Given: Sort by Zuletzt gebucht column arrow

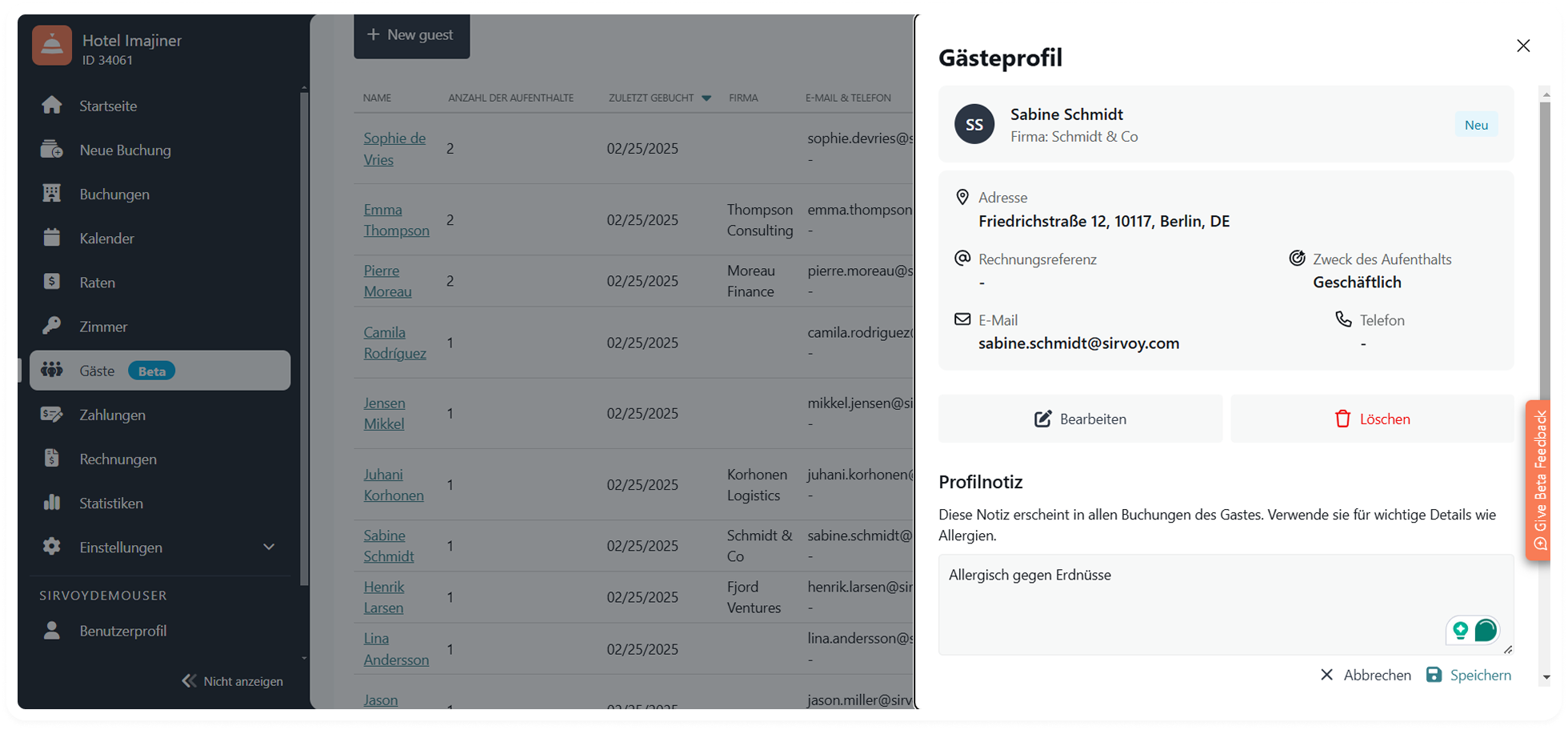Looking at the screenshot, I should (706, 98).
